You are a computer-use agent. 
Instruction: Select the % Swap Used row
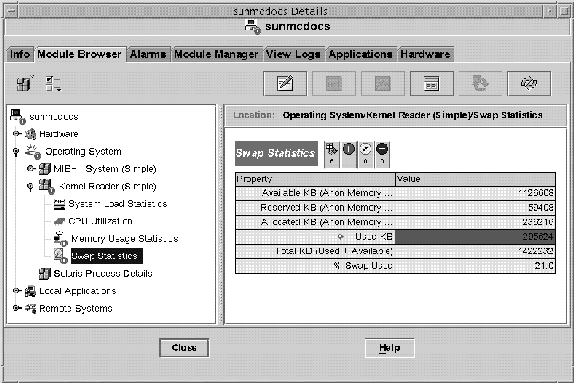click(395, 266)
